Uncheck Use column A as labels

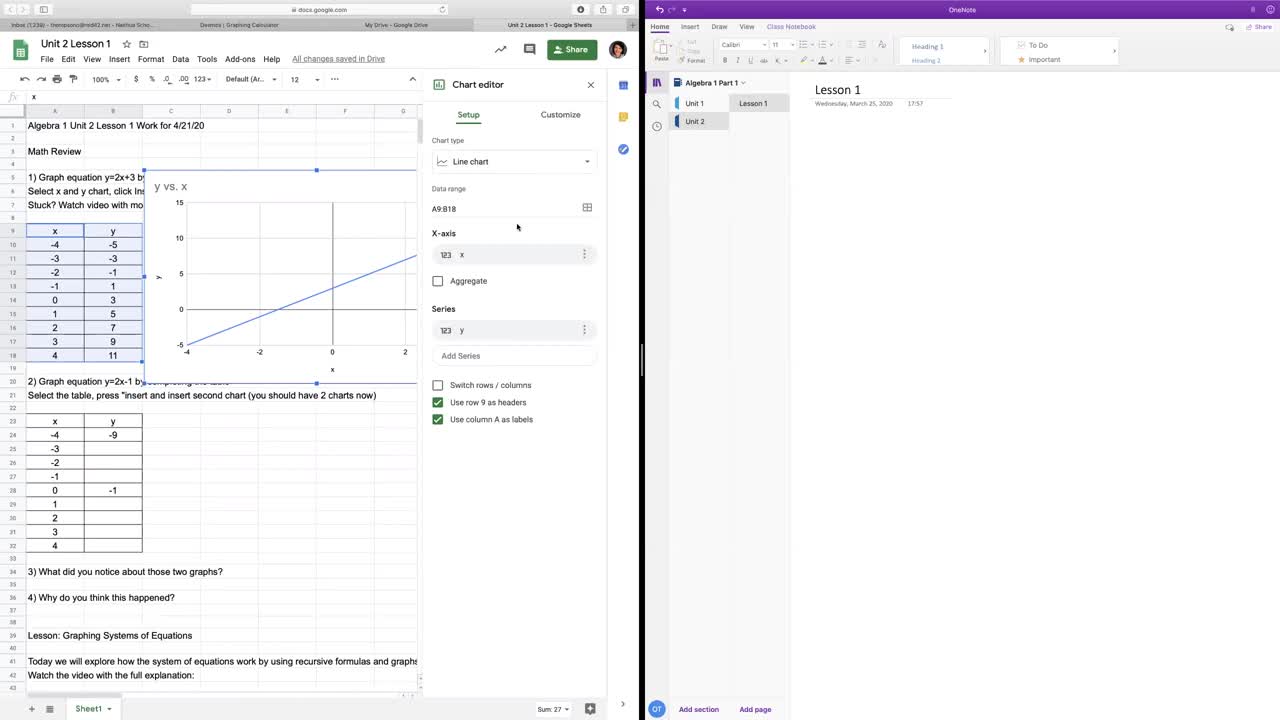click(x=437, y=419)
